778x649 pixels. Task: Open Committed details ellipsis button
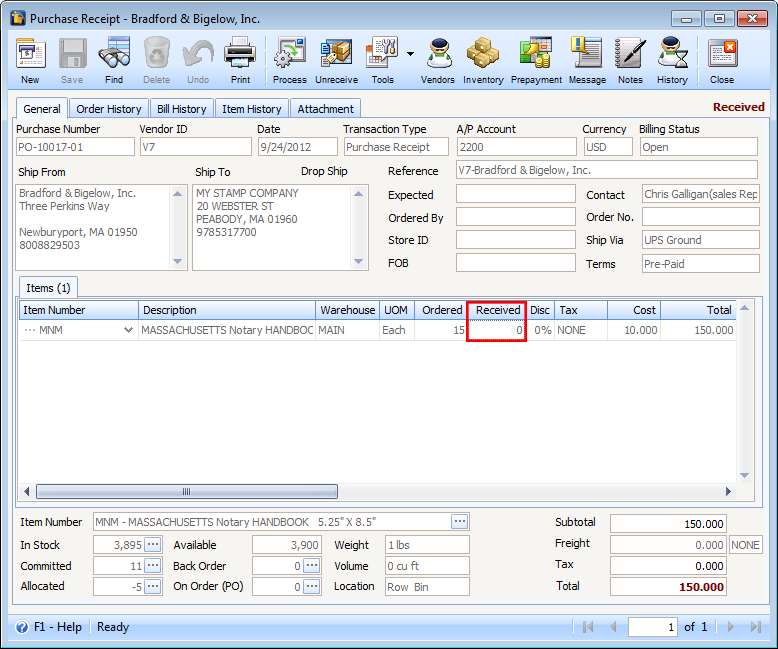[153, 565]
